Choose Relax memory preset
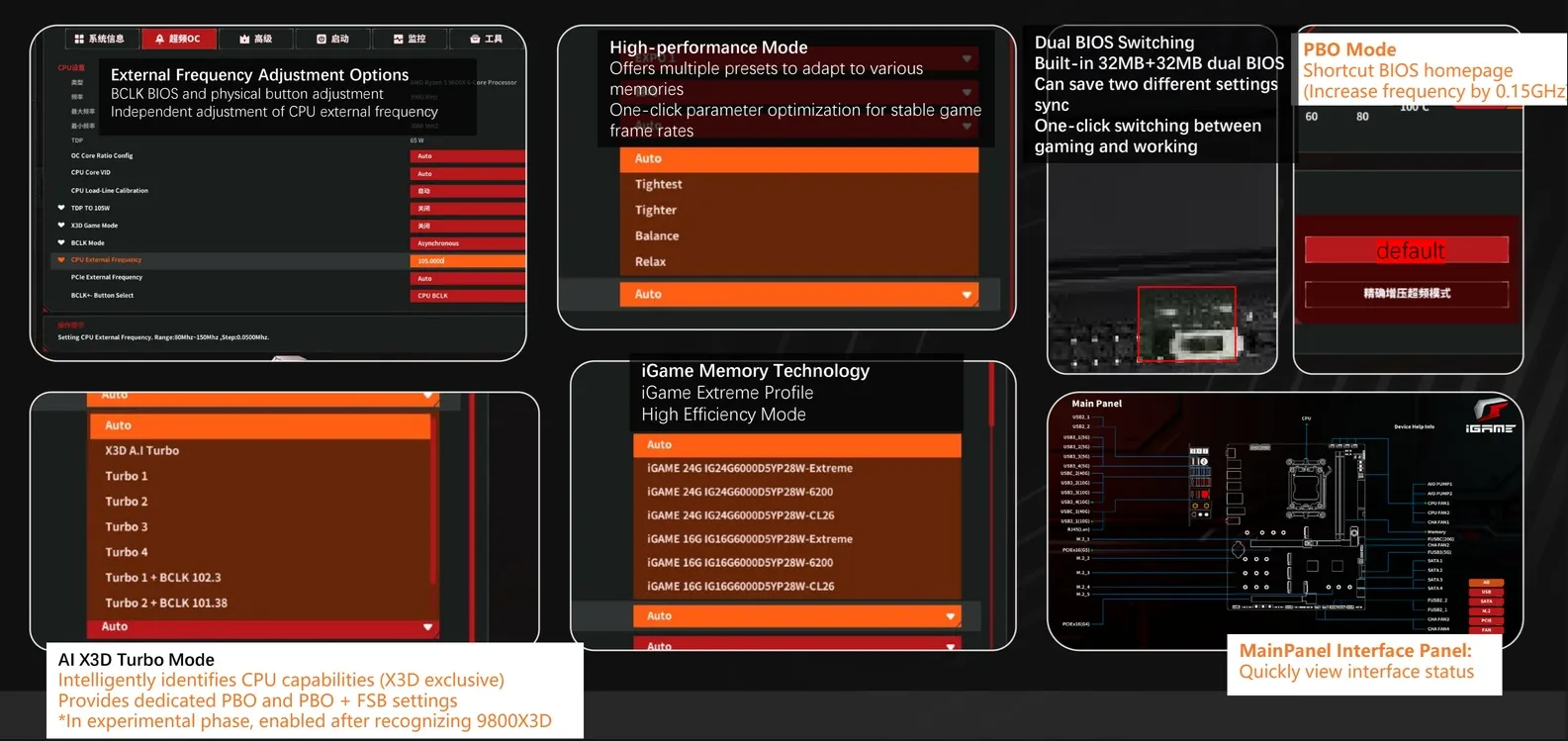Image resolution: width=1568 pixels, height=741 pixels. (x=799, y=261)
